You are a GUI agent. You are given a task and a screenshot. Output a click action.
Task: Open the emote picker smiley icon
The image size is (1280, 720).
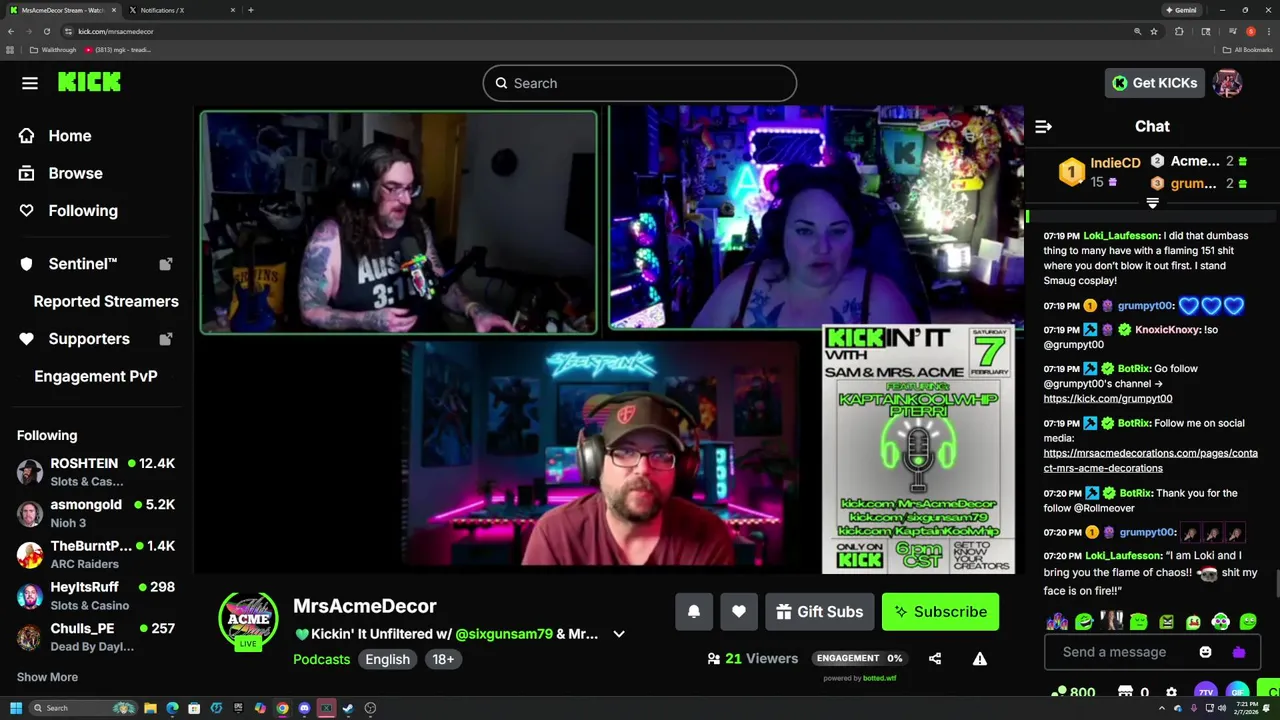[1205, 652]
